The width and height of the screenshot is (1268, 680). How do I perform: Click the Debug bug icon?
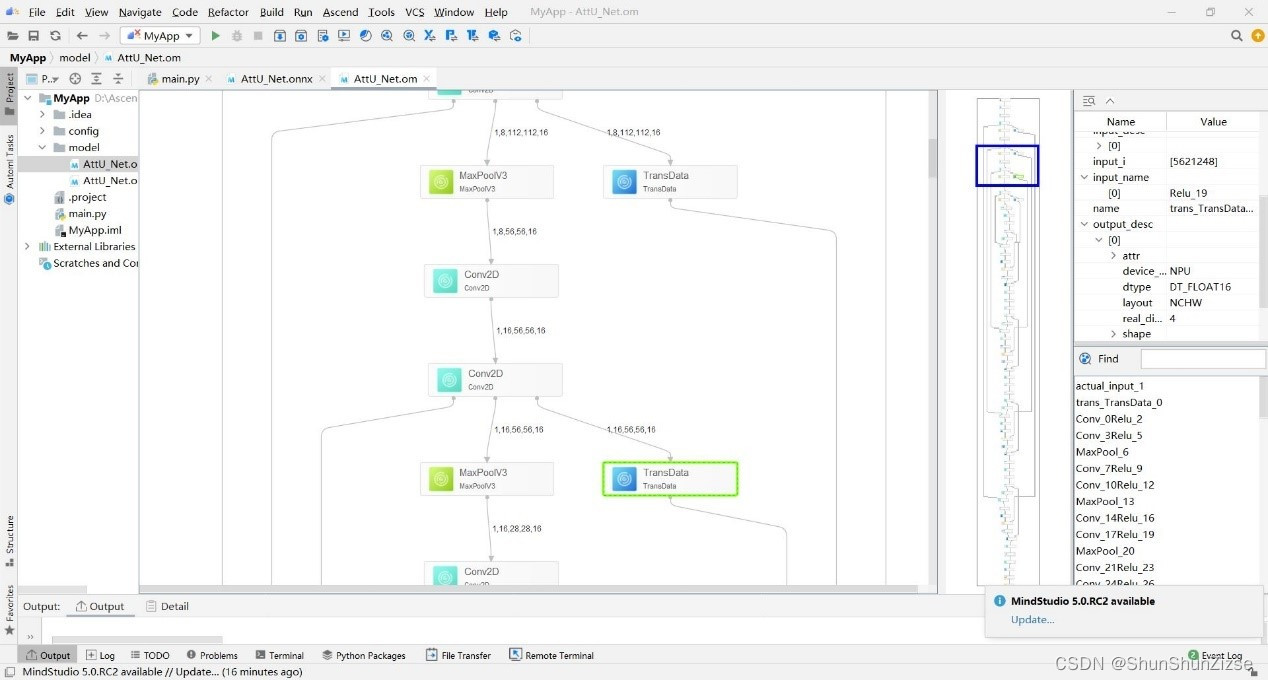(237, 35)
